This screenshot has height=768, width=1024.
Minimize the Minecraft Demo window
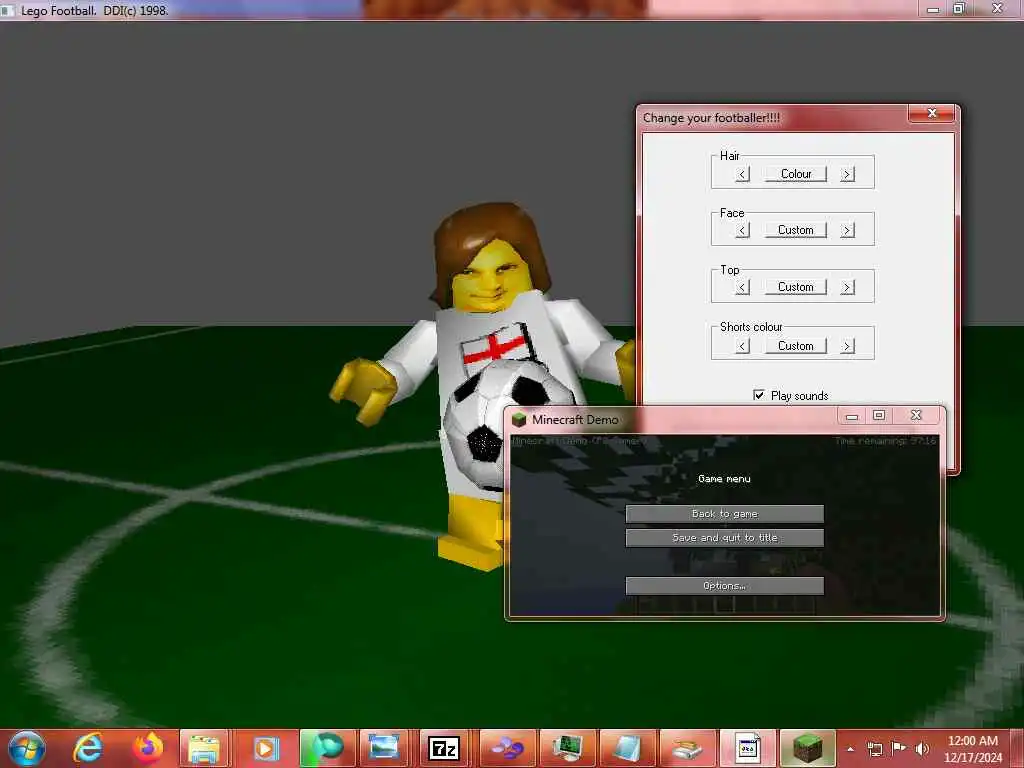coord(852,416)
